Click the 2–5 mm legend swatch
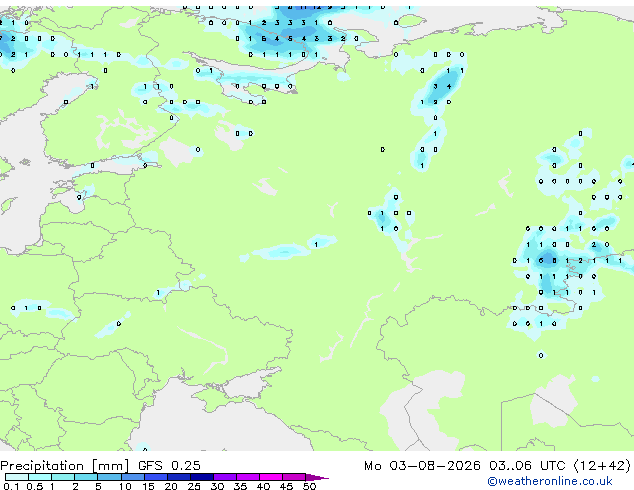The height and width of the screenshot is (490, 634). tap(86, 477)
